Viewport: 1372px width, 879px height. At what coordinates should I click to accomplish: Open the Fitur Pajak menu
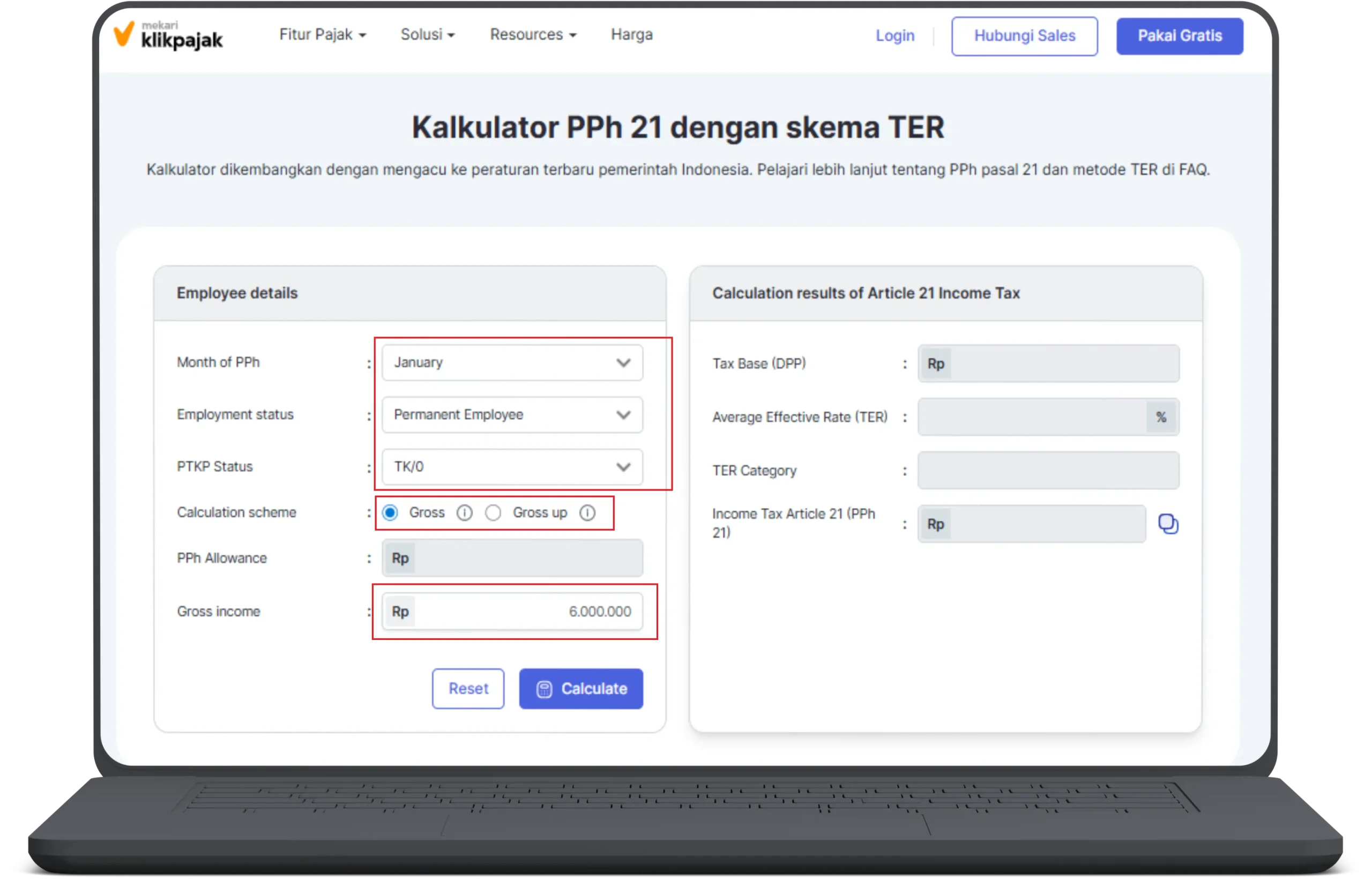[322, 34]
